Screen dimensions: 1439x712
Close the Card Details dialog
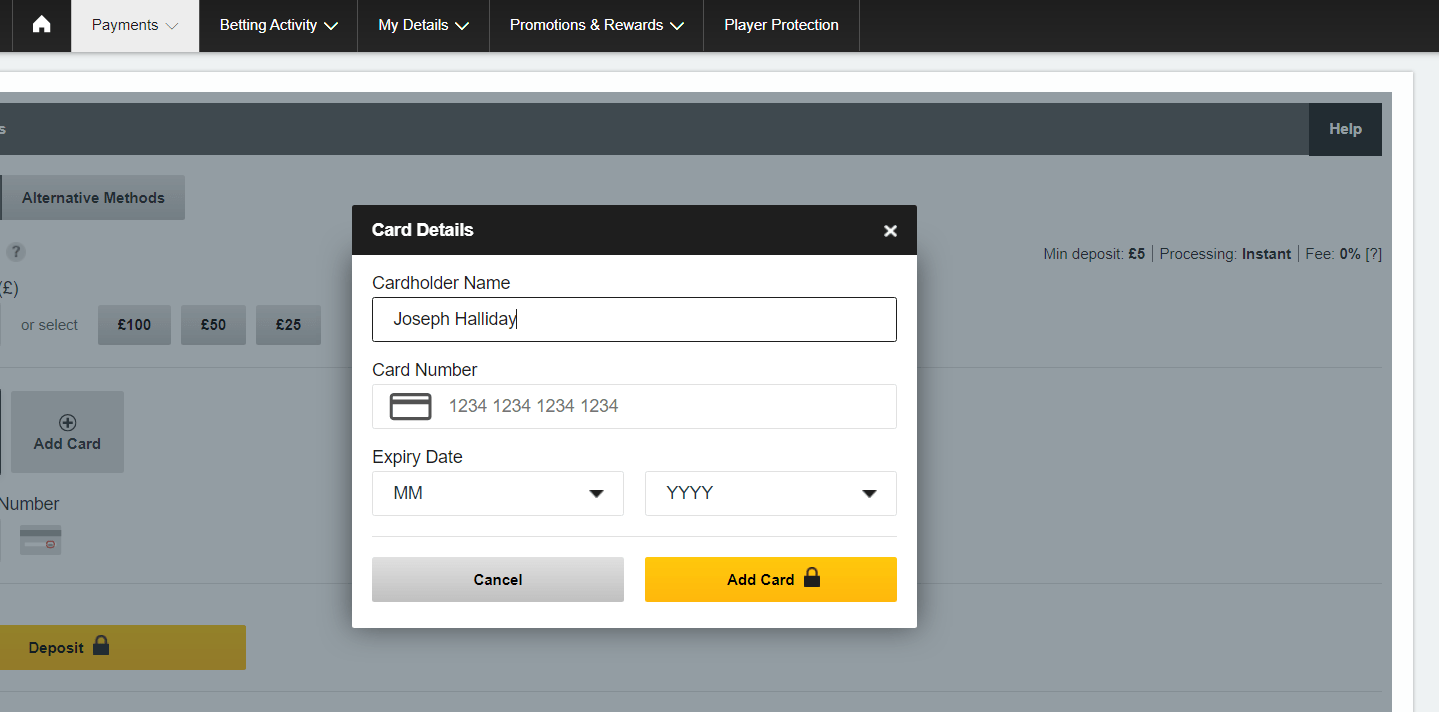pyautogui.click(x=890, y=231)
